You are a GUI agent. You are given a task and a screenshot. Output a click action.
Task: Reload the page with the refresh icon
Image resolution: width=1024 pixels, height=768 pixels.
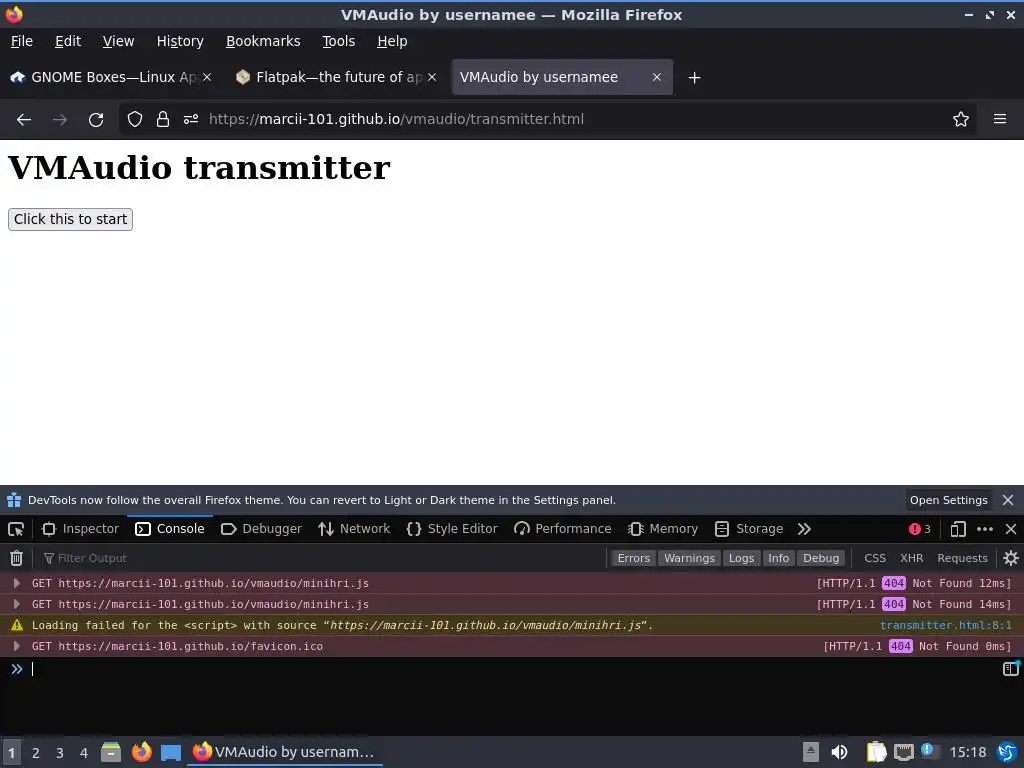96,120
